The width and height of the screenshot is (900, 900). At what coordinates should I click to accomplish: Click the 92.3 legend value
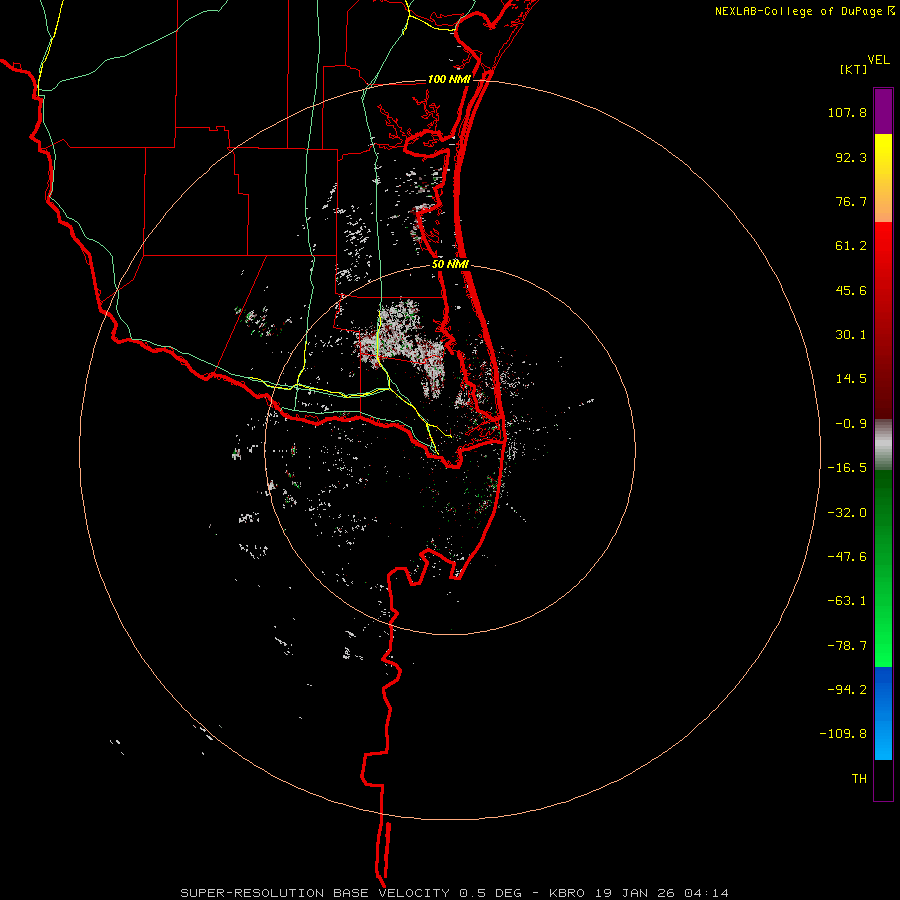point(851,157)
